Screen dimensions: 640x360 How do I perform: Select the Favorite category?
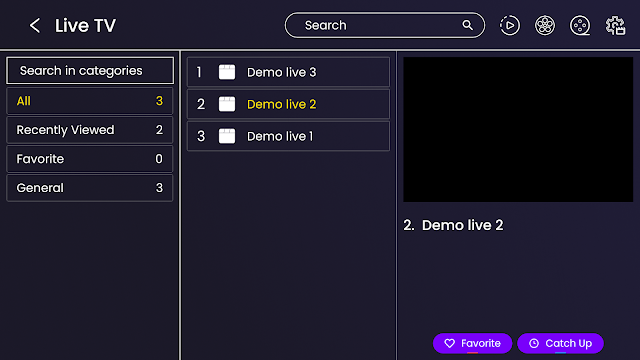click(90, 159)
